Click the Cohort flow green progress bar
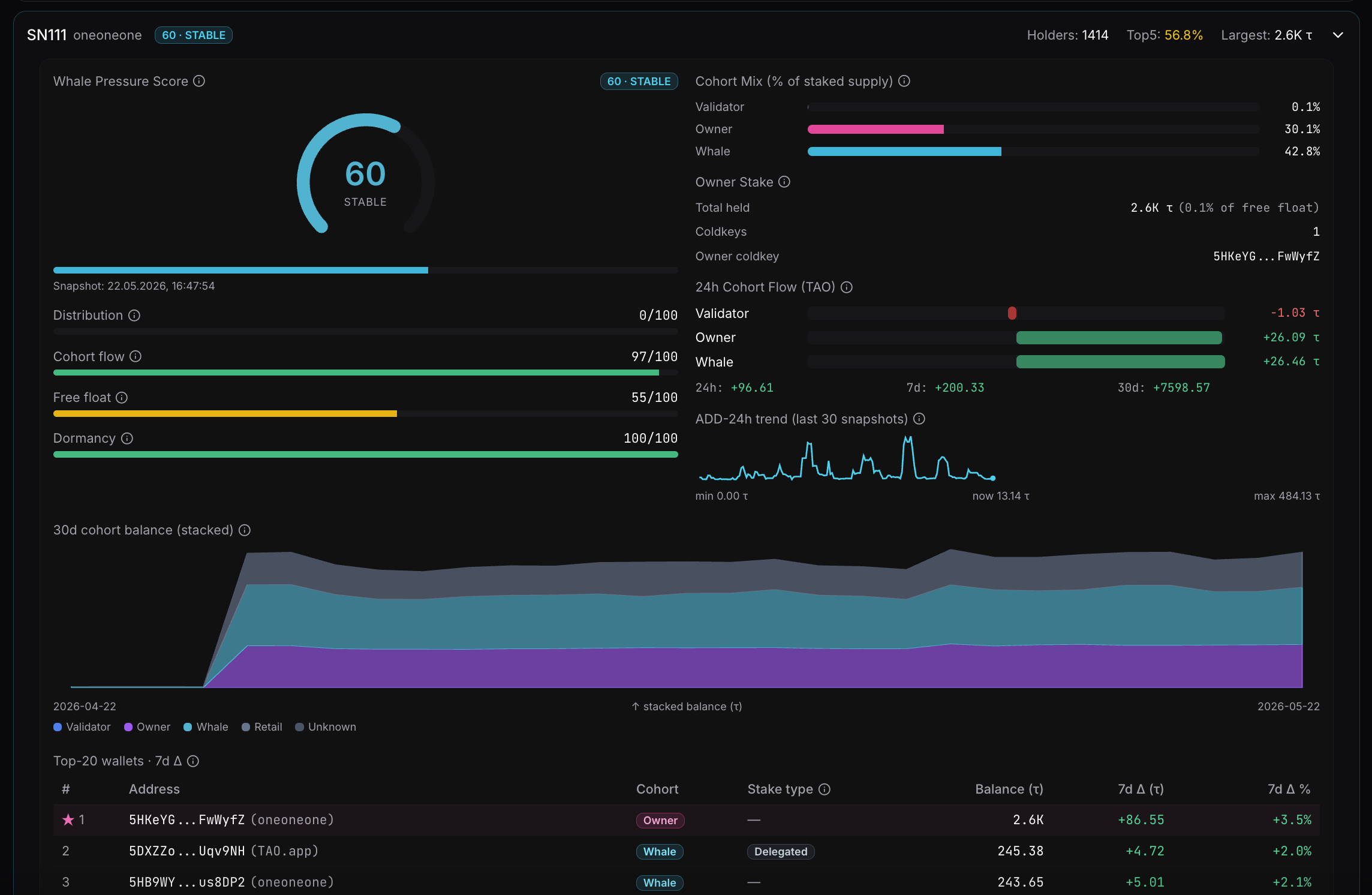This screenshot has width=1372, height=895. point(356,373)
